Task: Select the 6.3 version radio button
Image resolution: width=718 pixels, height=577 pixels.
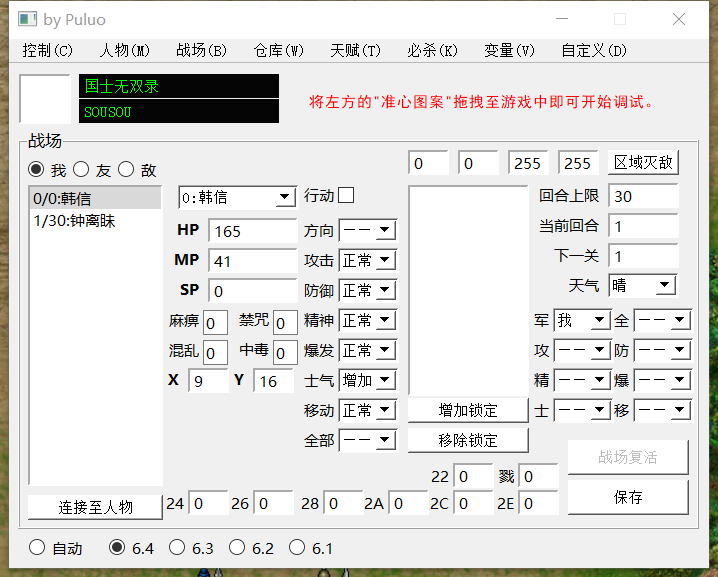Action: tap(177, 547)
